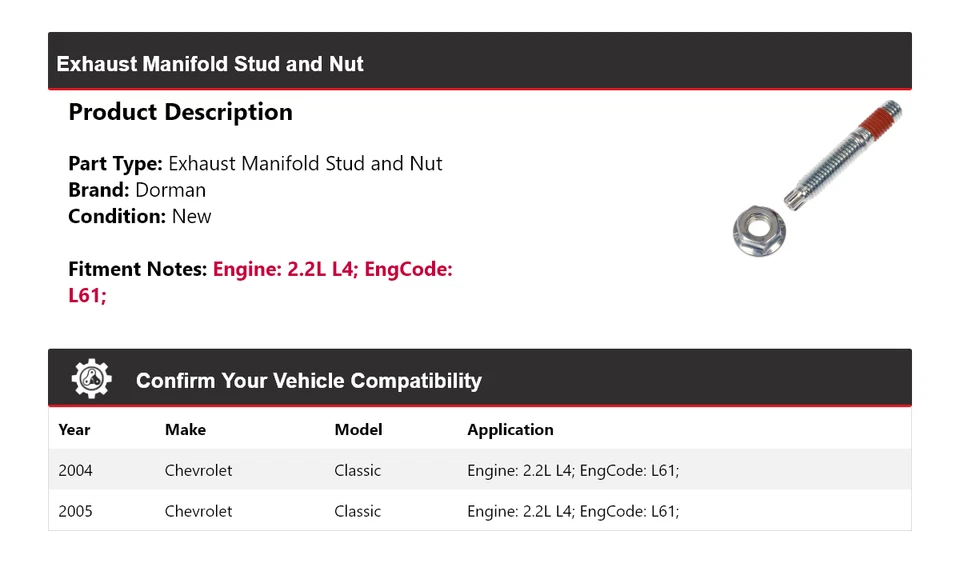
Task: Click Chevrolet in the 2005 row
Action: point(198,511)
